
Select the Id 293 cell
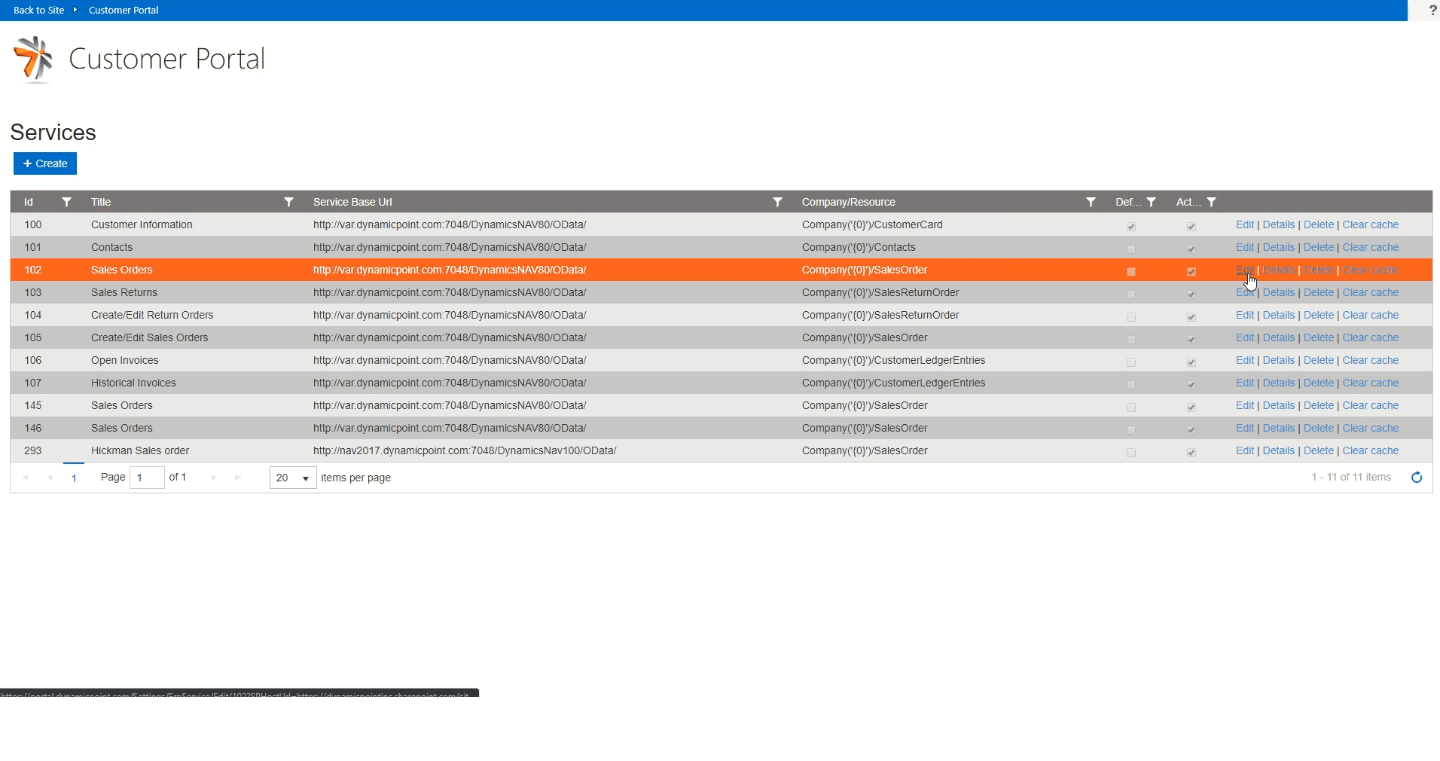coord(33,451)
